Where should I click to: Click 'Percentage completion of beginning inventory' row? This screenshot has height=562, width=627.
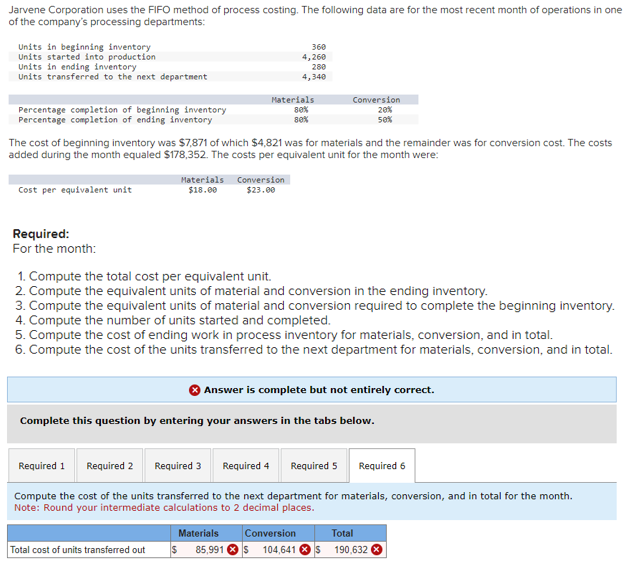pos(214,110)
